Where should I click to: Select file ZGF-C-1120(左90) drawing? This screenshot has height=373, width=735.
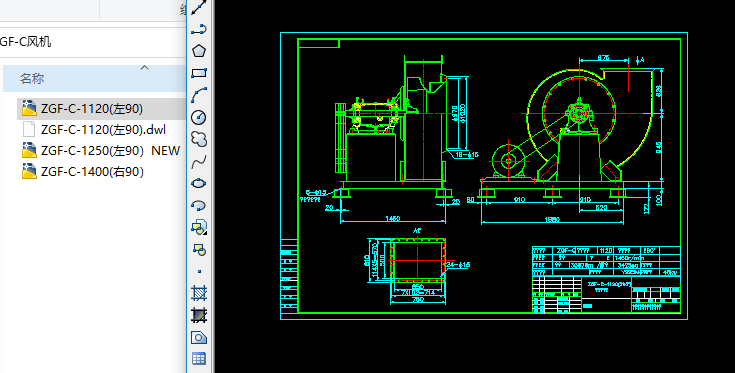(x=92, y=109)
